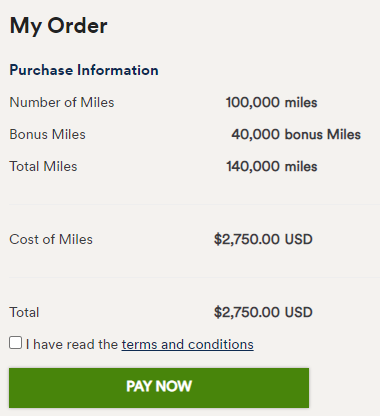Click the Cost of Miles label
Image resolution: width=380 pixels, height=416 pixels.
(x=51, y=239)
